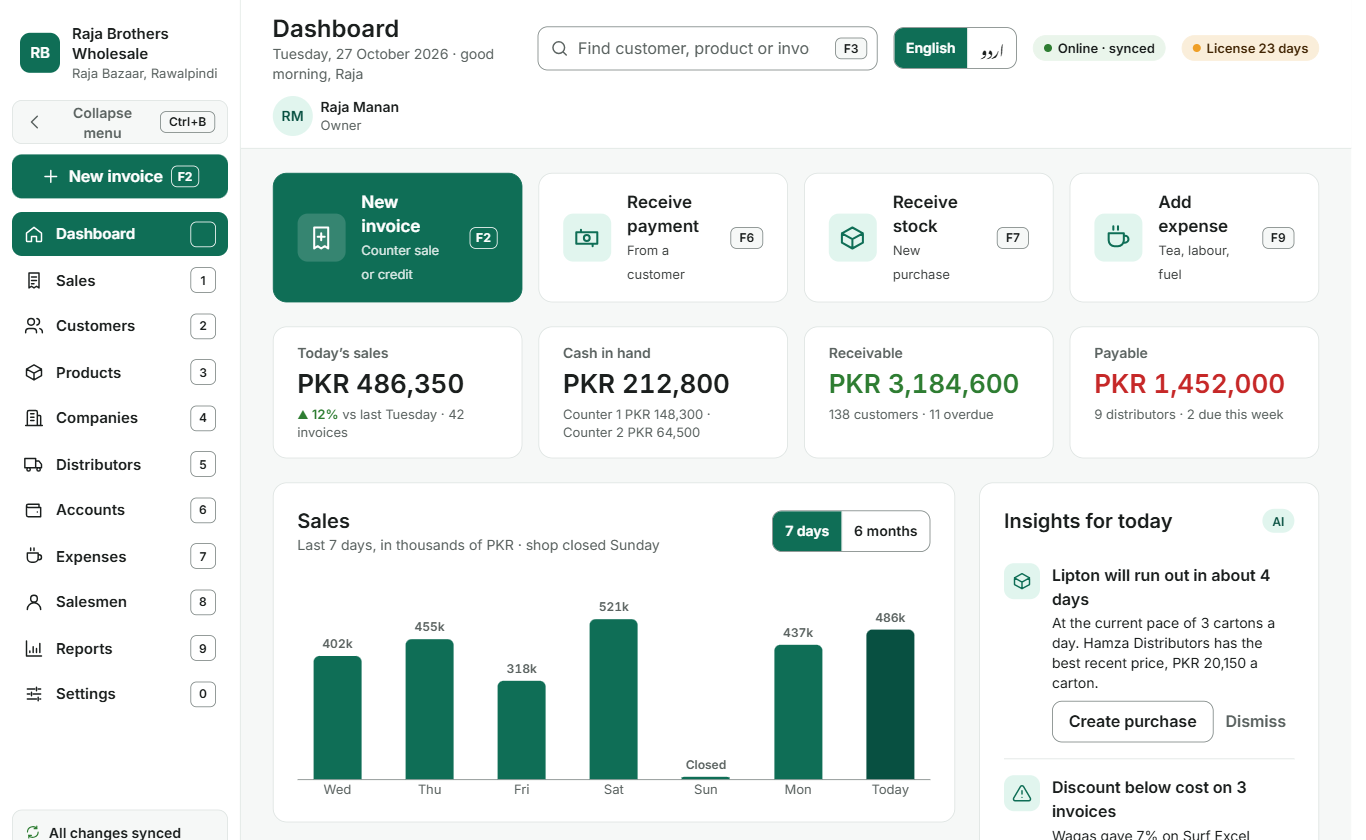Image resolution: width=1366 pixels, height=840 pixels.
Task: Click the Dashboard home icon in sidebar
Action: coord(34,234)
